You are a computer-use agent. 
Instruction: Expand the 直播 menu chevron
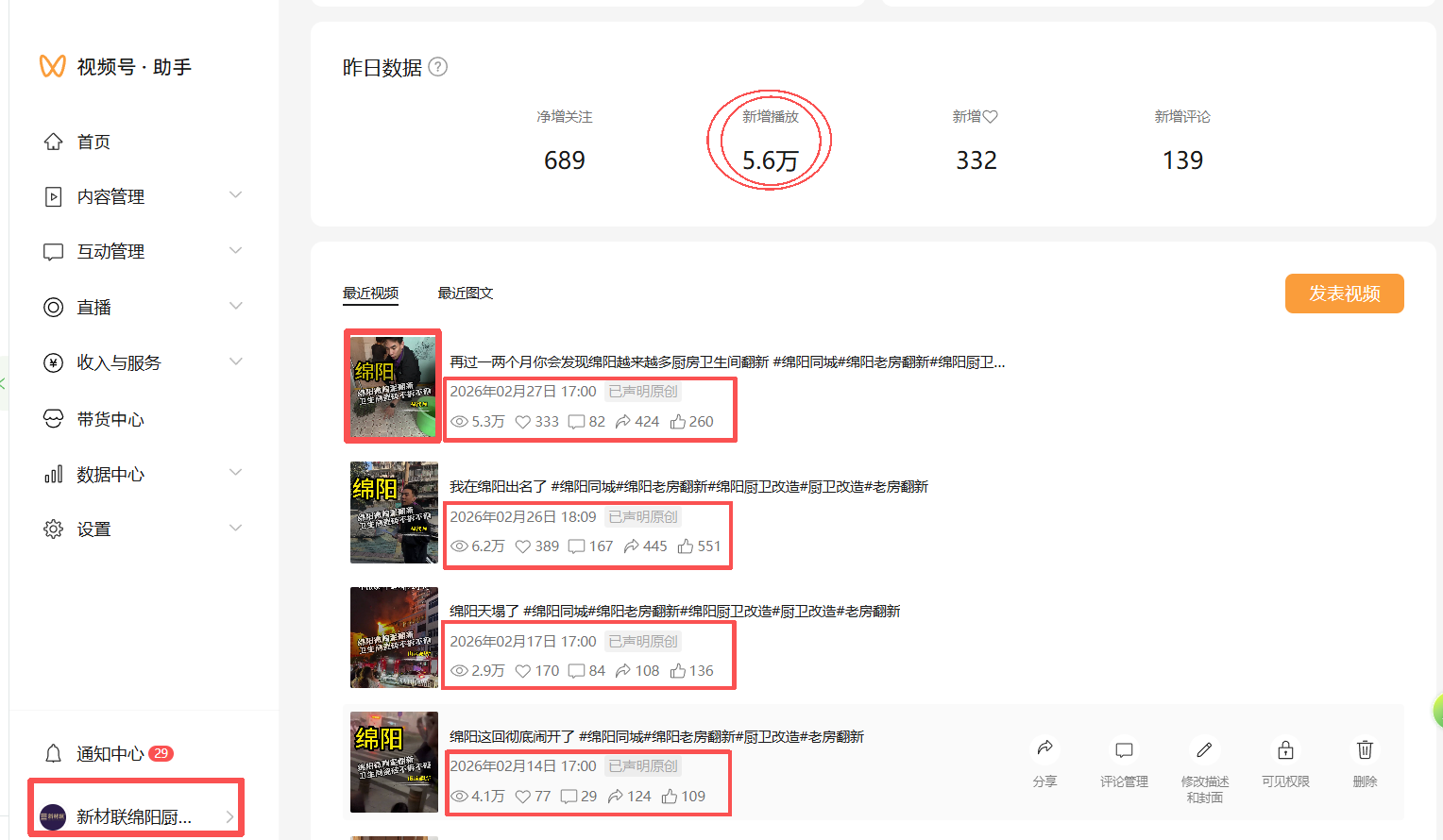coord(236,306)
